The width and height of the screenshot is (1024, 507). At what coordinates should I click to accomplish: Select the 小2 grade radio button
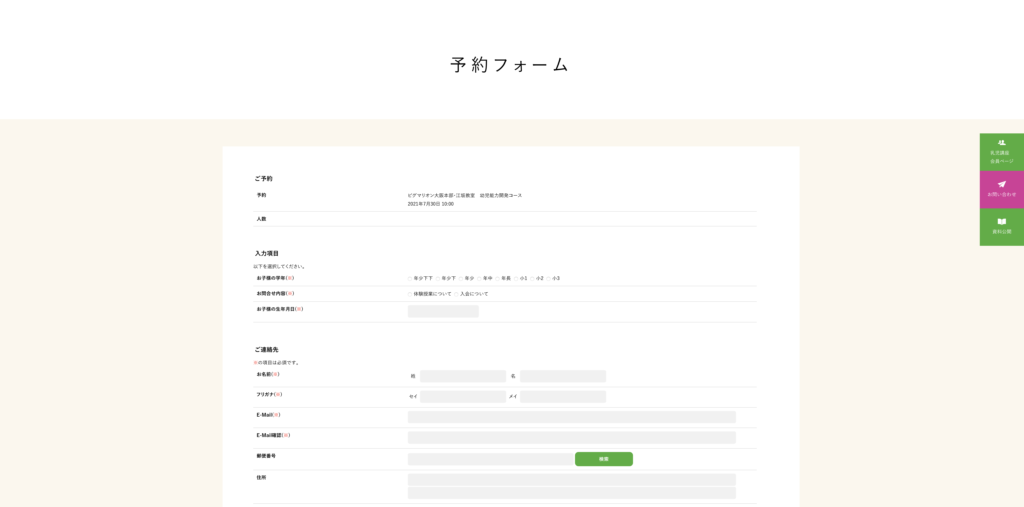pyautogui.click(x=532, y=278)
